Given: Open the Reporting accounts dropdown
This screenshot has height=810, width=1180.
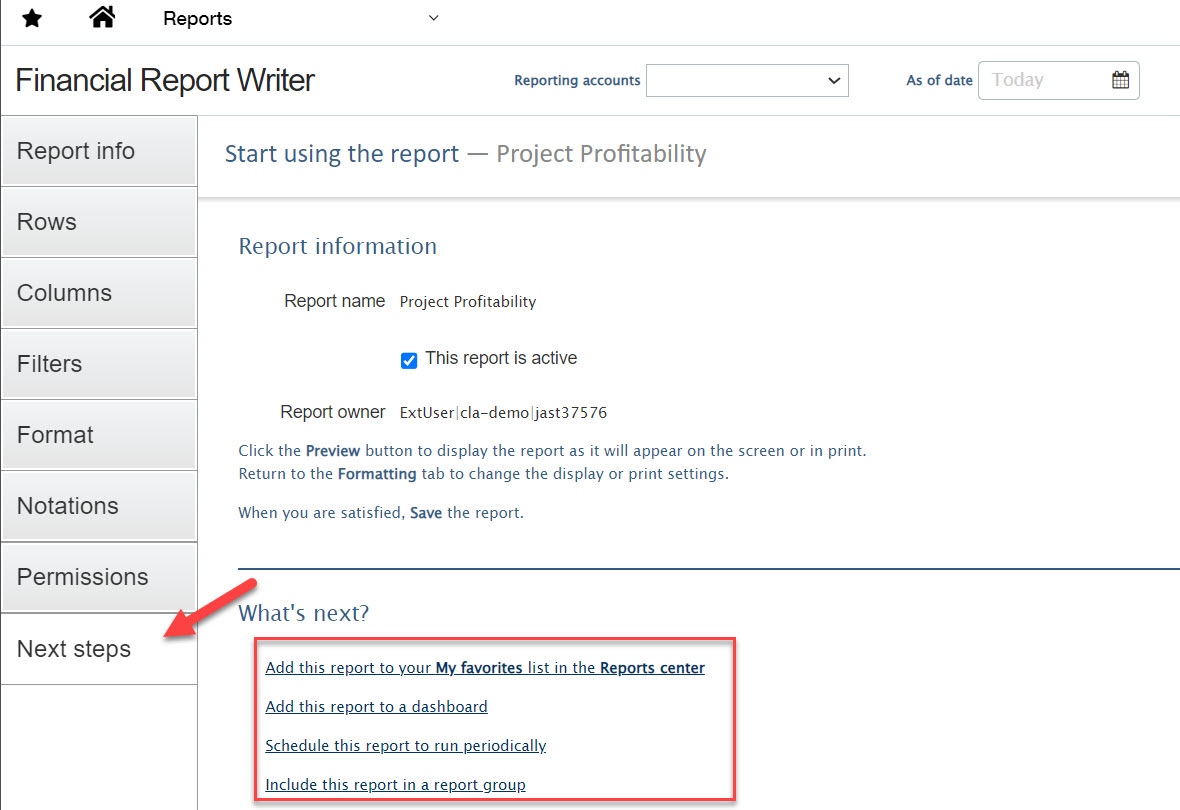Looking at the screenshot, I should [747, 81].
